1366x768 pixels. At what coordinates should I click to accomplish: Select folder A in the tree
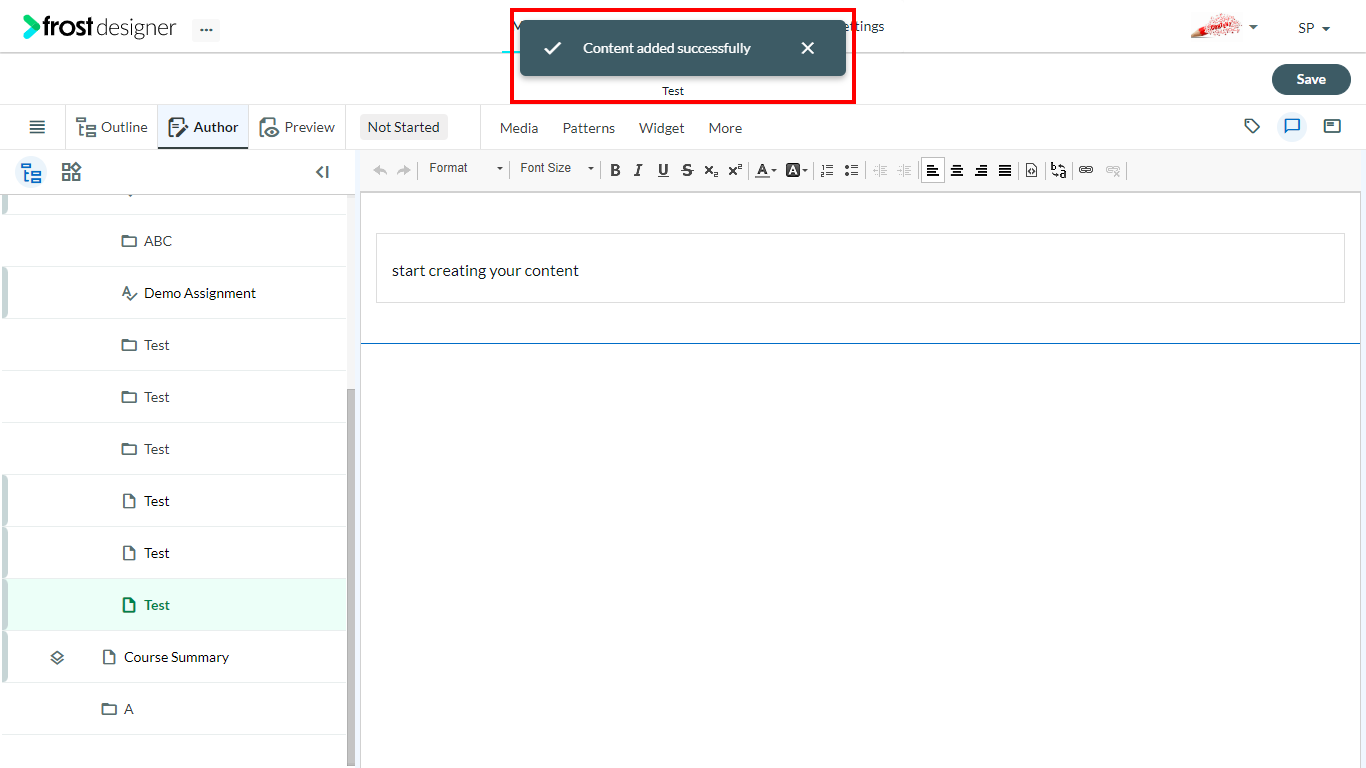point(173,709)
